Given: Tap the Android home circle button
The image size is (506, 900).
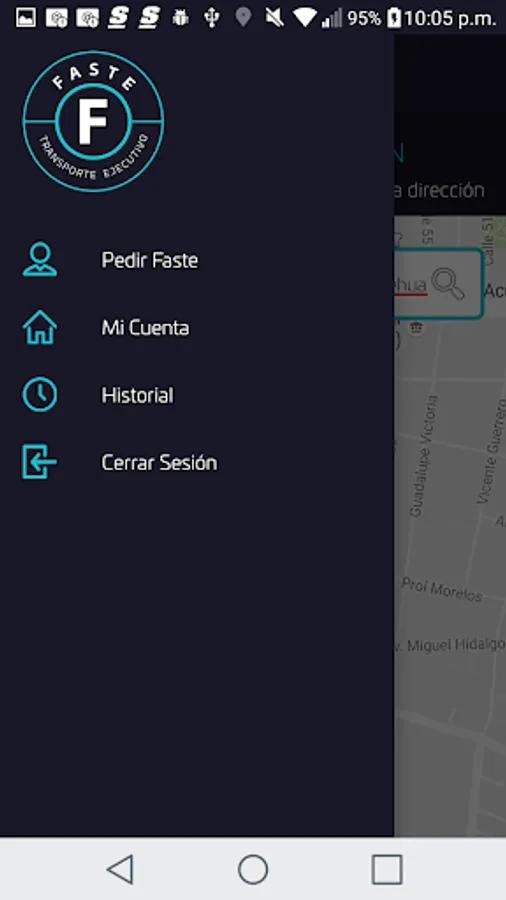Looking at the screenshot, I should [x=253, y=869].
